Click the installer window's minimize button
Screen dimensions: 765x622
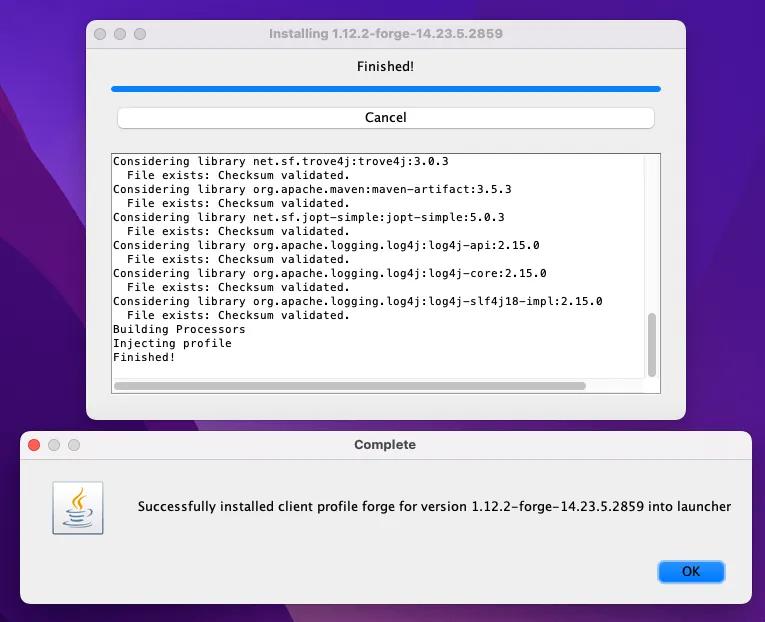pos(120,34)
